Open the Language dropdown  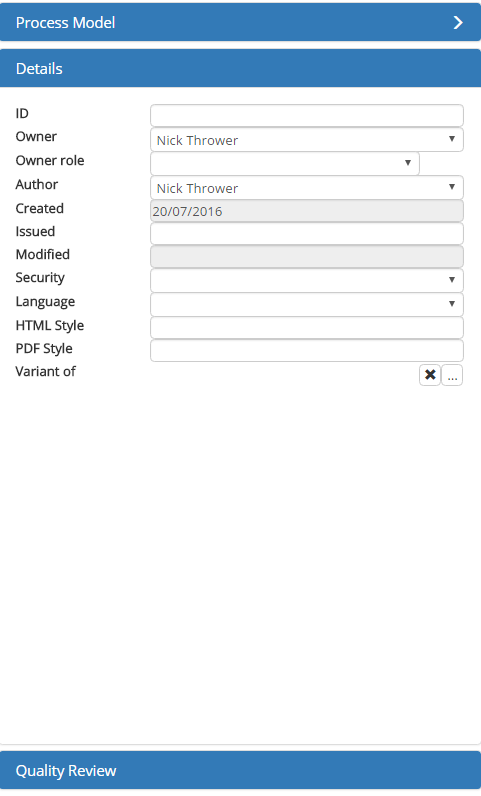click(307, 305)
